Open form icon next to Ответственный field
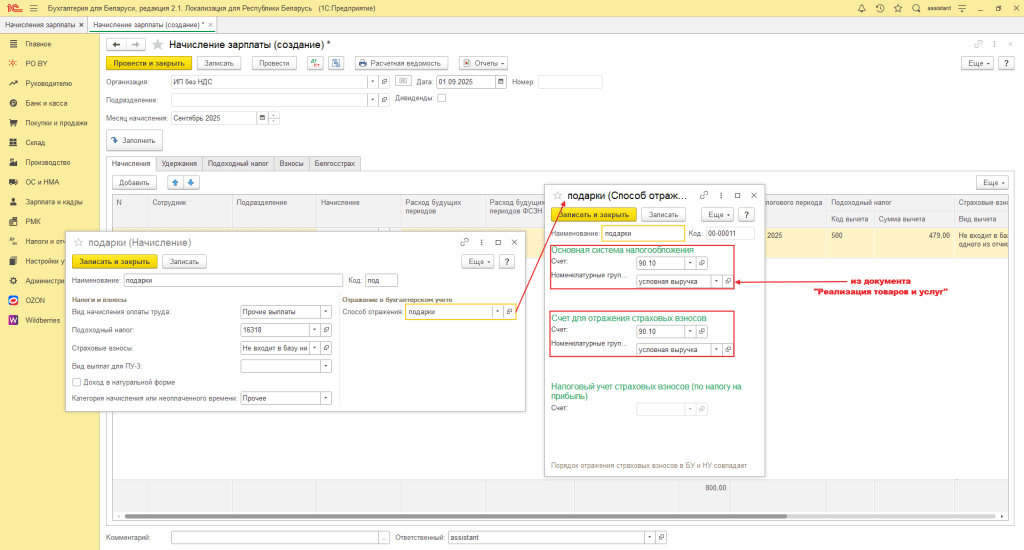 [x=661, y=537]
